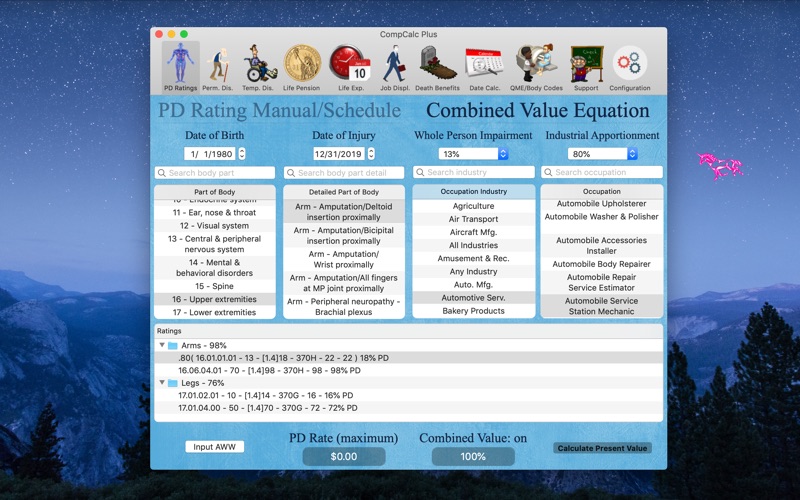
Task: Select the Agriculture industry
Action: pos(473,206)
